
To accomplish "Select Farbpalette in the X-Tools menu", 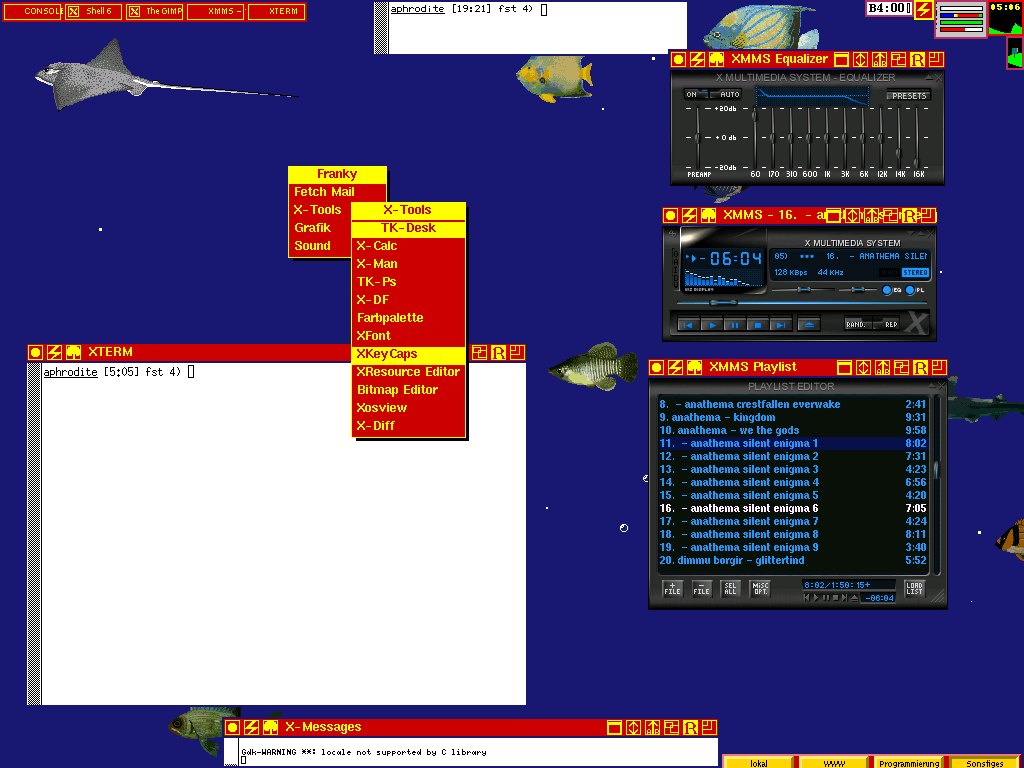I will tap(408, 318).
